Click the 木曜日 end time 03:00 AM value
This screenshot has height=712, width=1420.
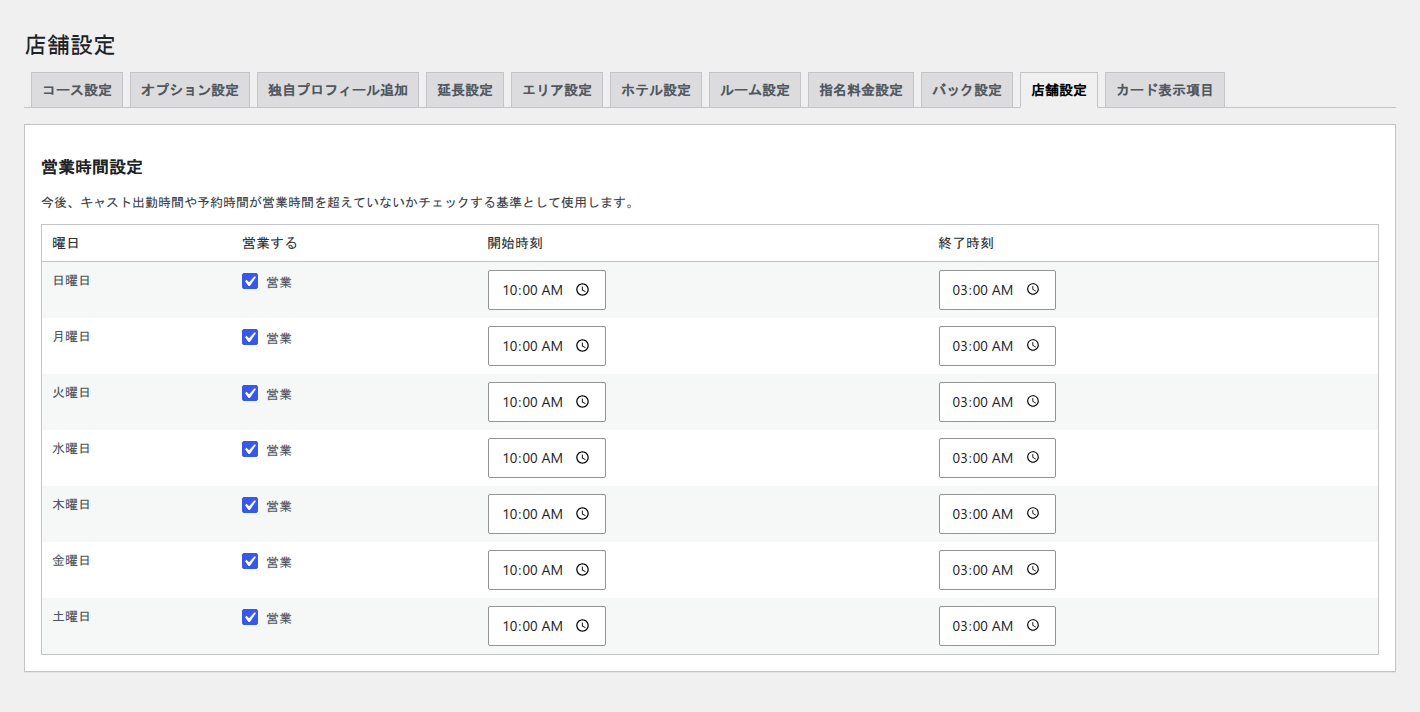(x=983, y=514)
